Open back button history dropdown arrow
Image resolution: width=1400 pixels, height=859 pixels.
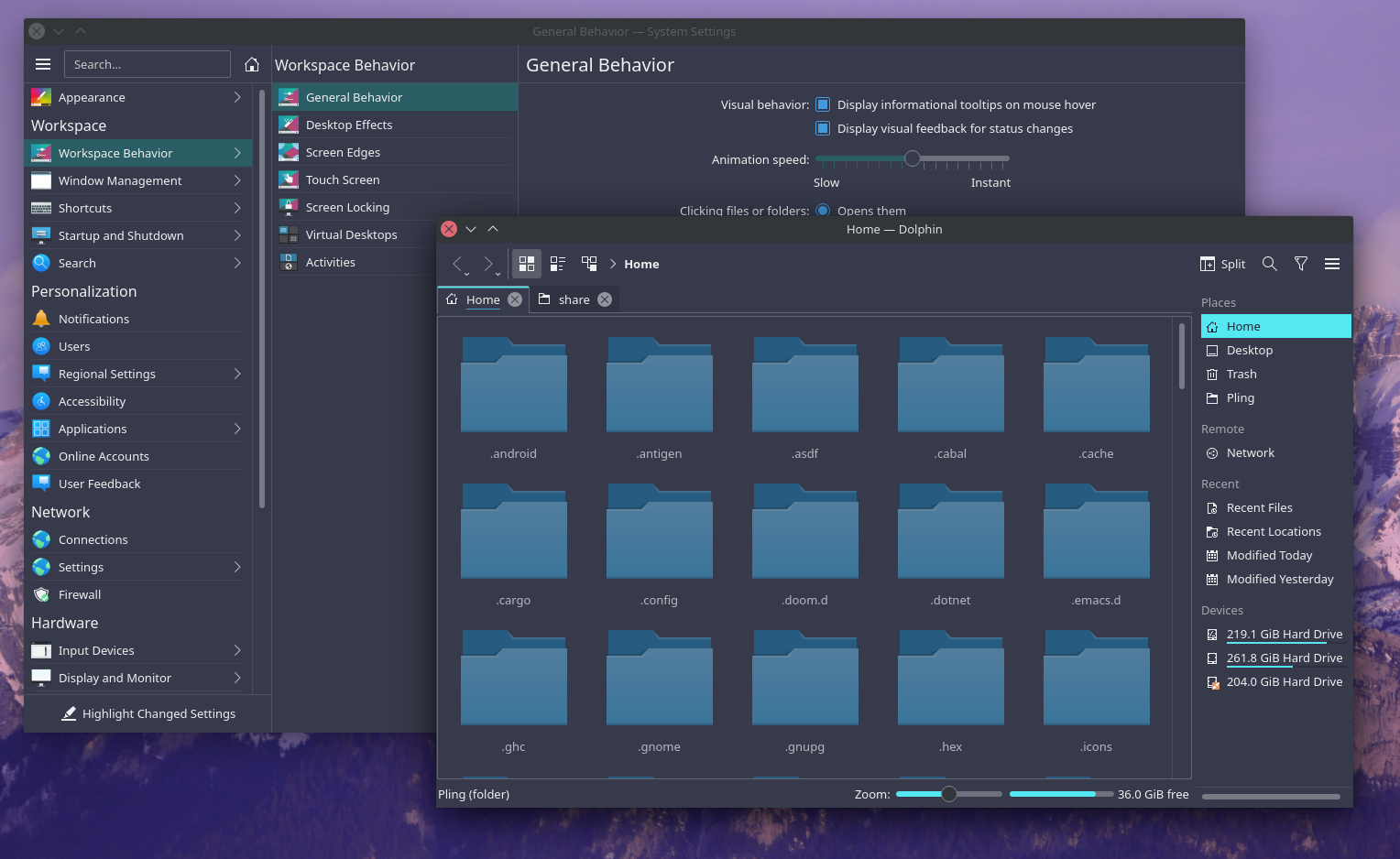coord(466,274)
